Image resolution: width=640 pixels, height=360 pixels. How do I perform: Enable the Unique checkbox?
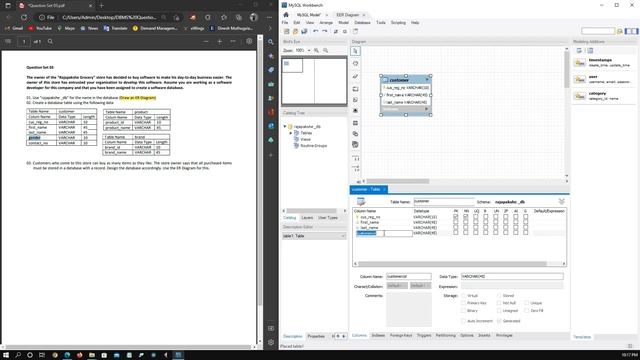pyautogui.click(x=527, y=303)
